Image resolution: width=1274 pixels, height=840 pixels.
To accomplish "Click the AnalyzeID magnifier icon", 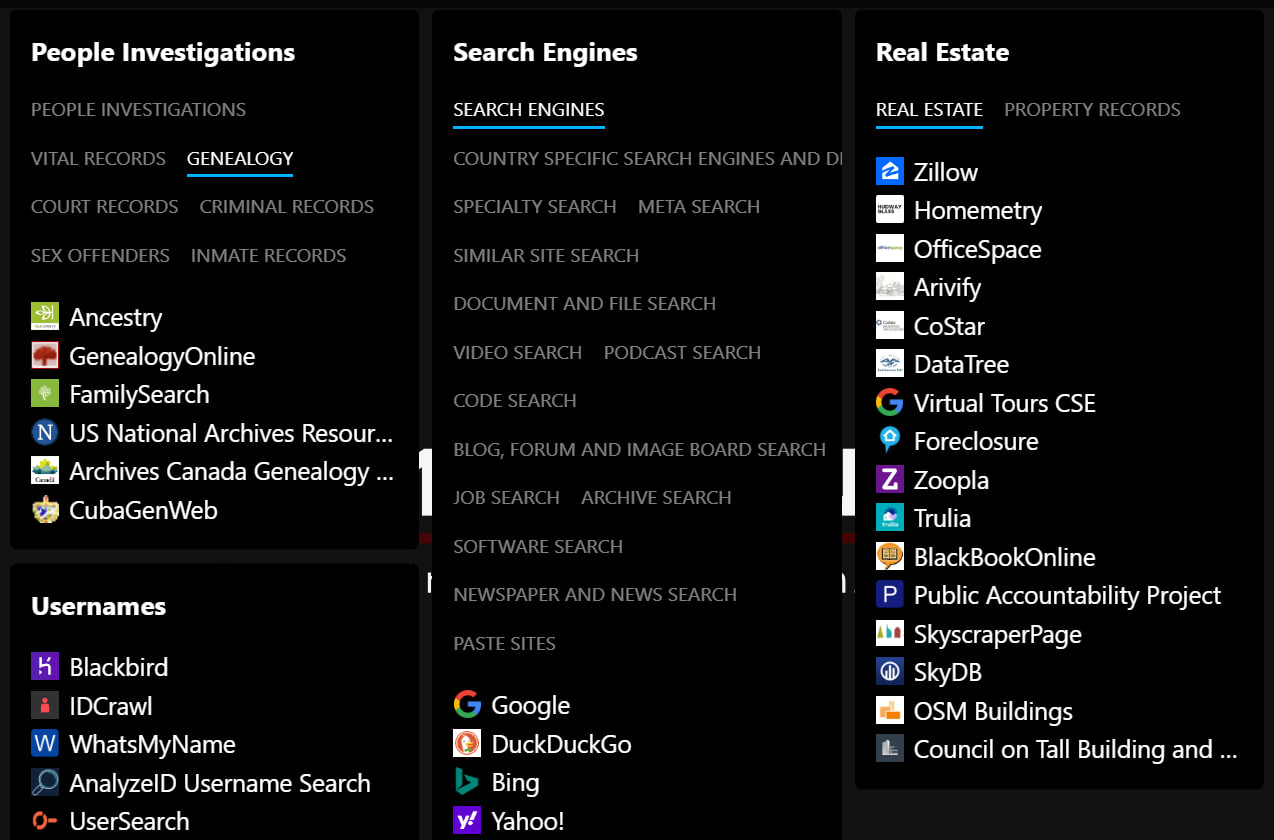I will pyautogui.click(x=45, y=783).
